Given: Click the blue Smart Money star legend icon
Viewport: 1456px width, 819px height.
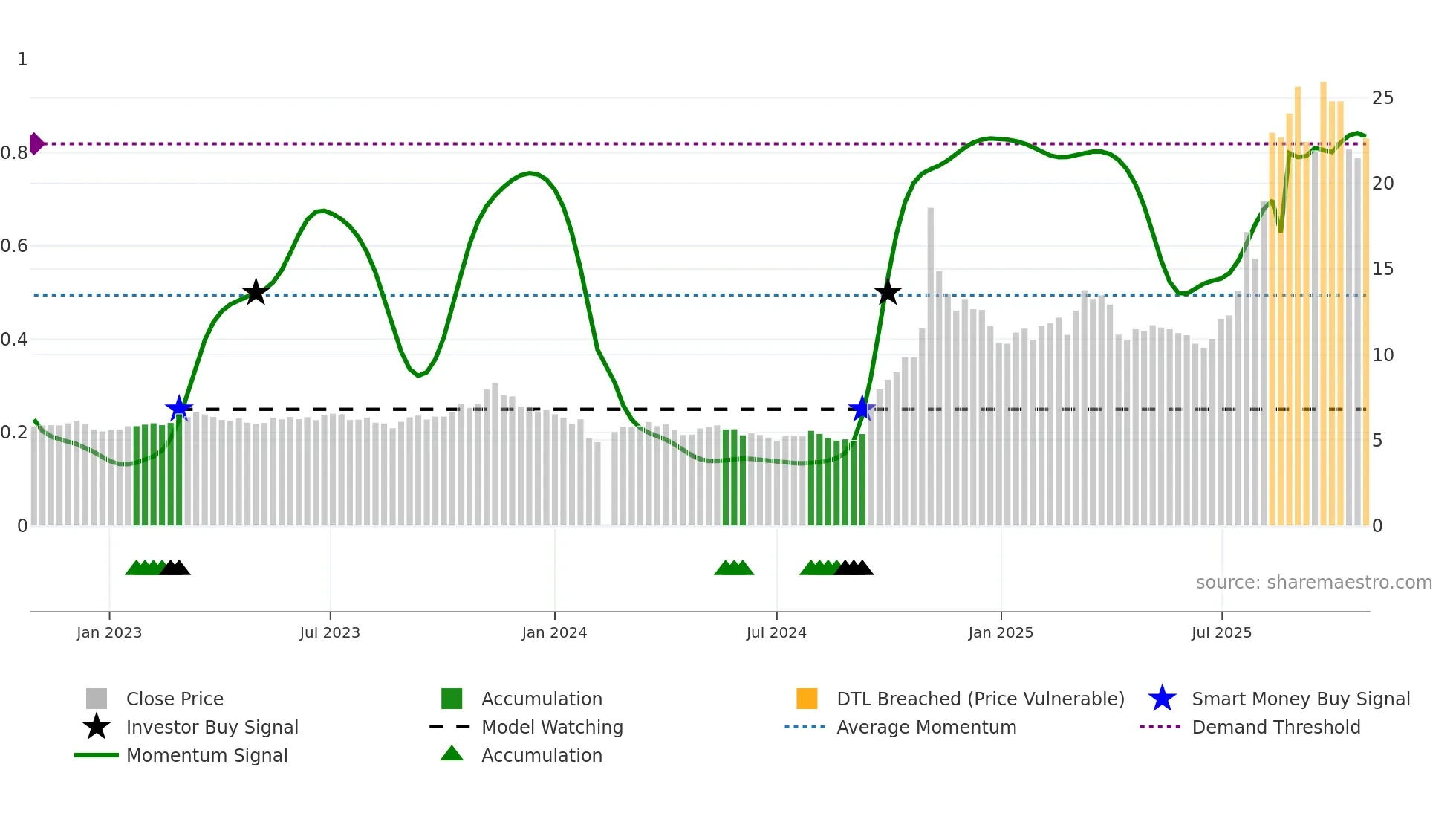Looking at the screenshot, I should click(1162, 699).
